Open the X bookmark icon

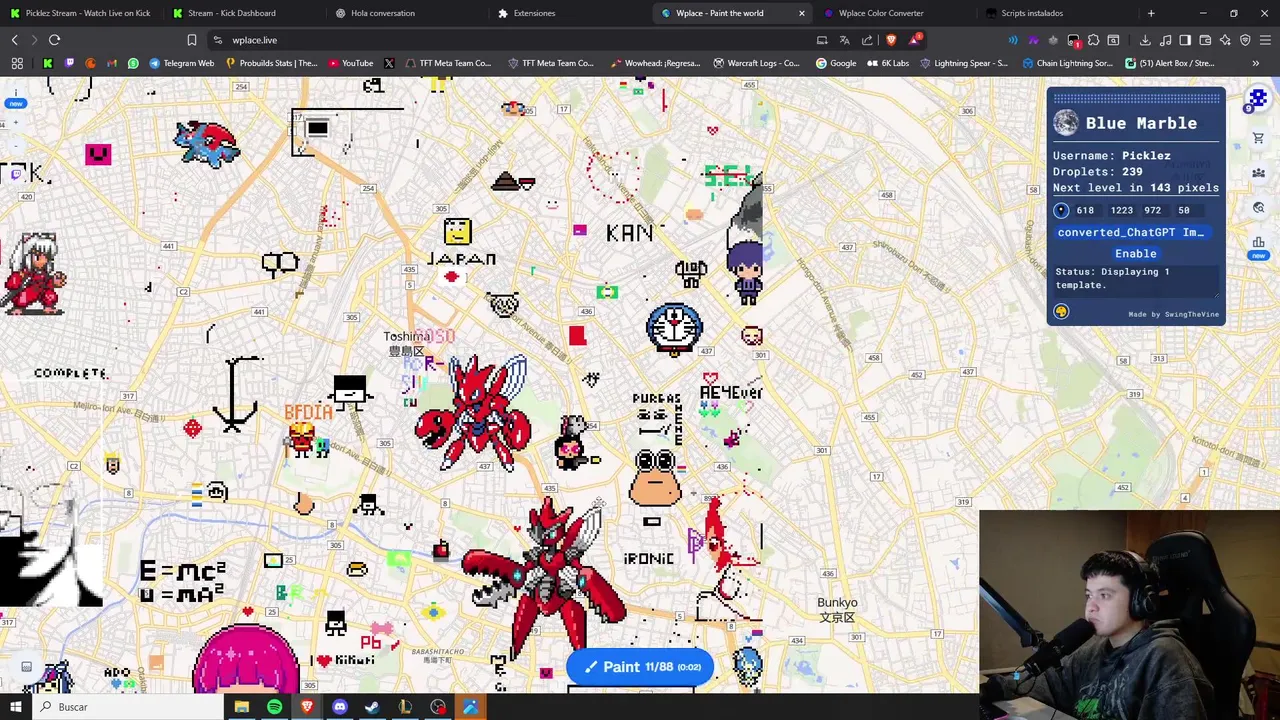coord(389,63)
